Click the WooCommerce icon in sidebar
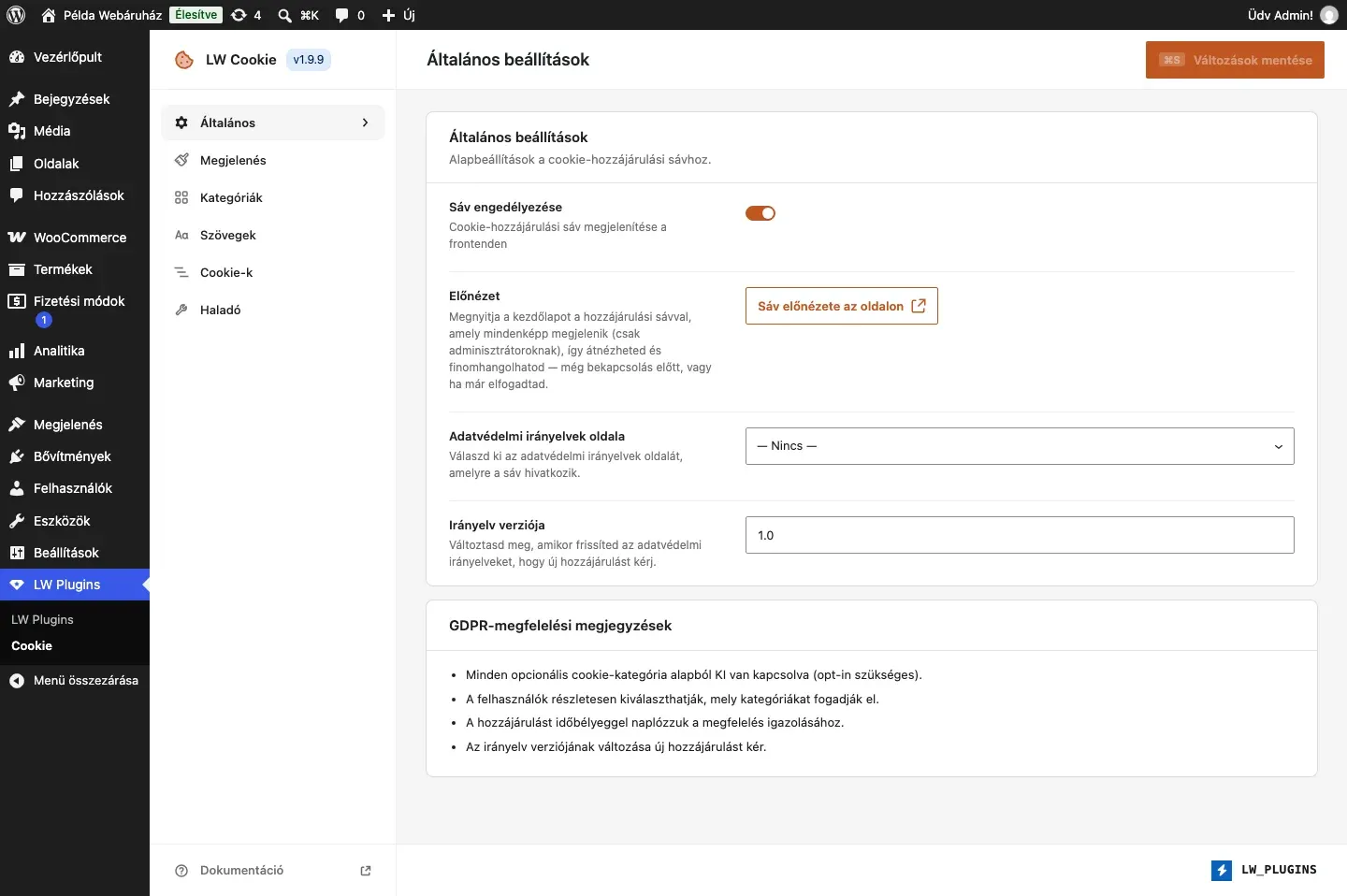Viewport: 1347px width, 896px height. point(17,238)
